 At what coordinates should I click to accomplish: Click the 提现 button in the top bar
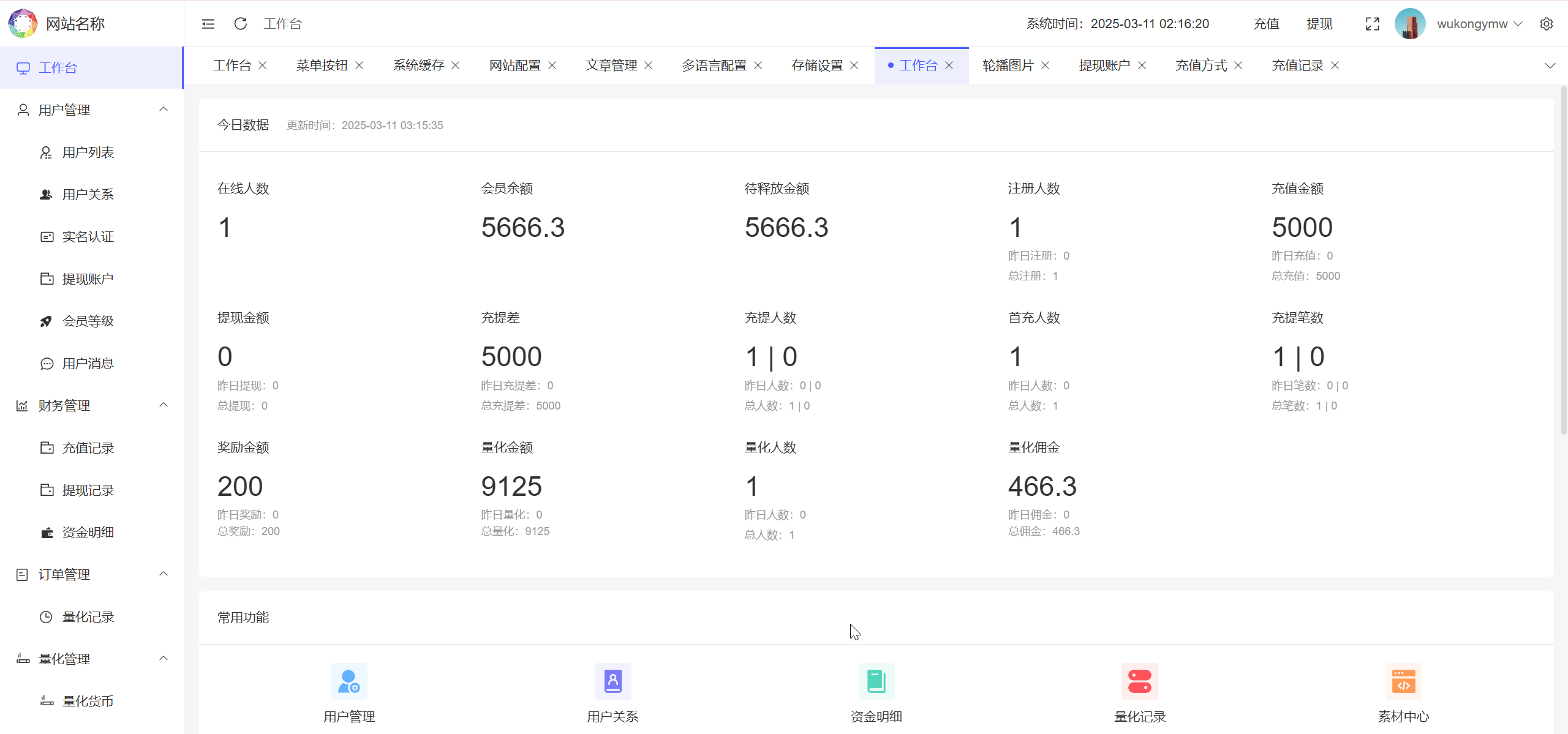click(x=1320, y=23)
